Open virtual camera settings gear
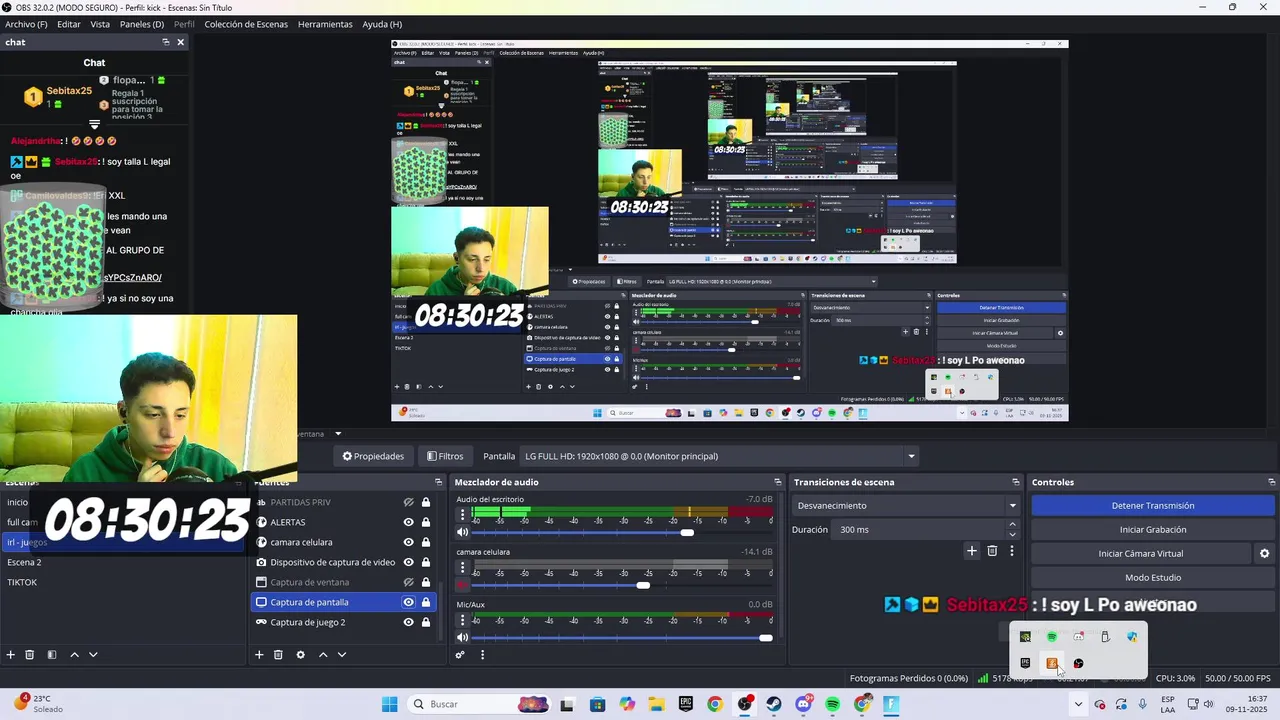 1264,553
